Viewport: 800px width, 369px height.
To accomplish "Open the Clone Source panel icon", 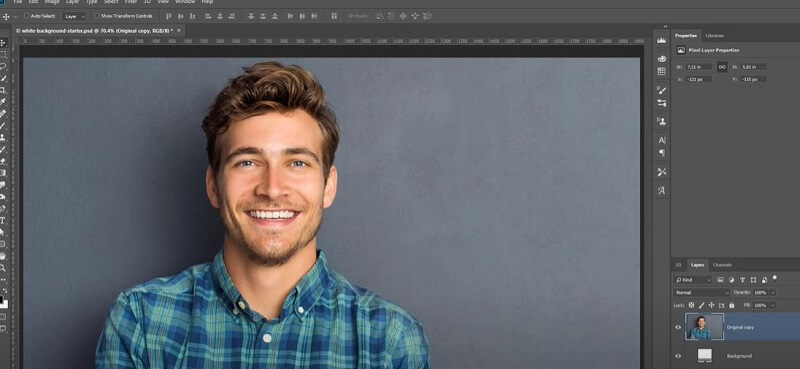I will [662, 121].
